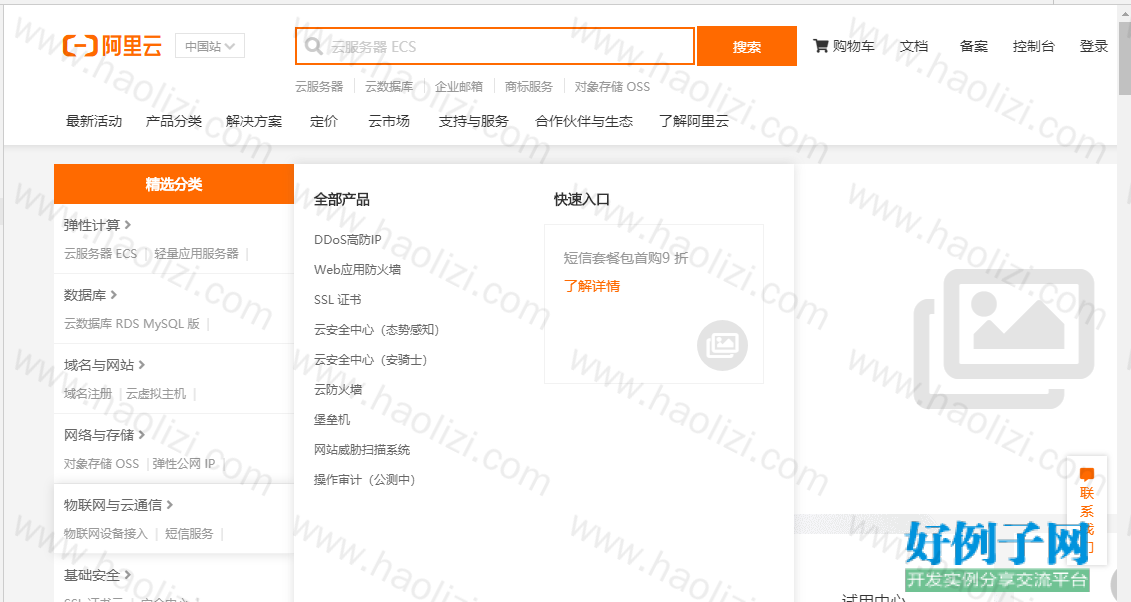
Task: Open 域名注册 link in sidebar
Action: (88, 394)
